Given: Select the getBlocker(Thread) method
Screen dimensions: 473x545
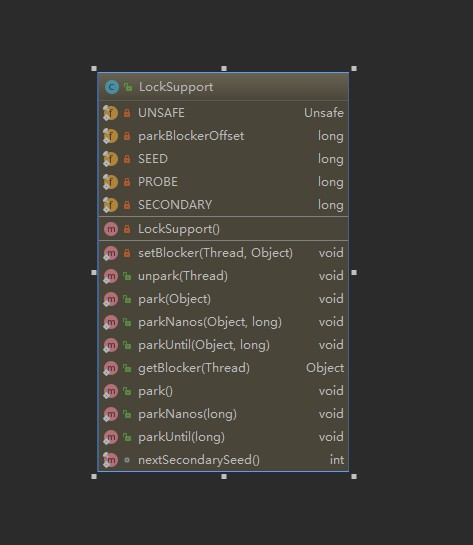Looking at the screenshot, I should 194,368.
